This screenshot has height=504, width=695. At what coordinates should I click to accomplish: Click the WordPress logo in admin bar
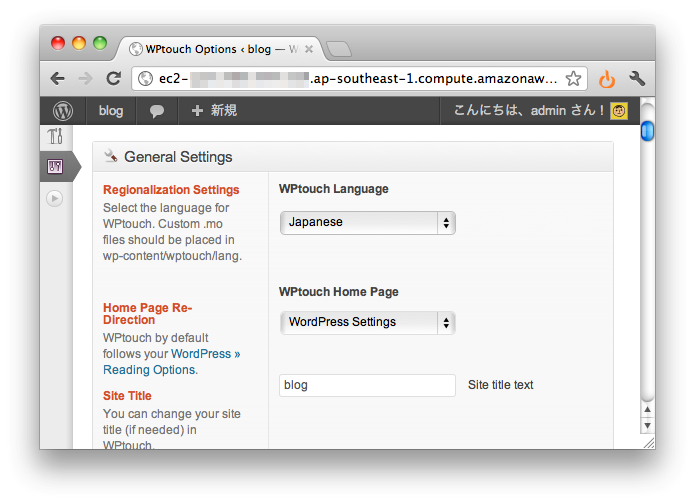pos(62,111)
